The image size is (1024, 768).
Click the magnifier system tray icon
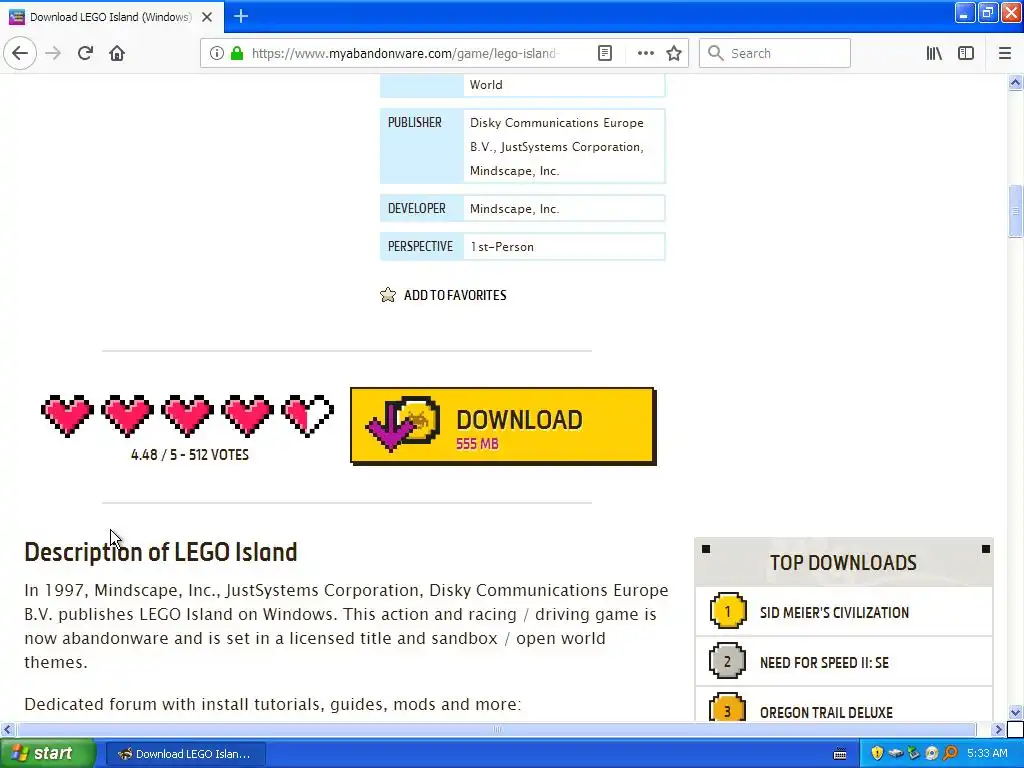click(x=950, y=754)
